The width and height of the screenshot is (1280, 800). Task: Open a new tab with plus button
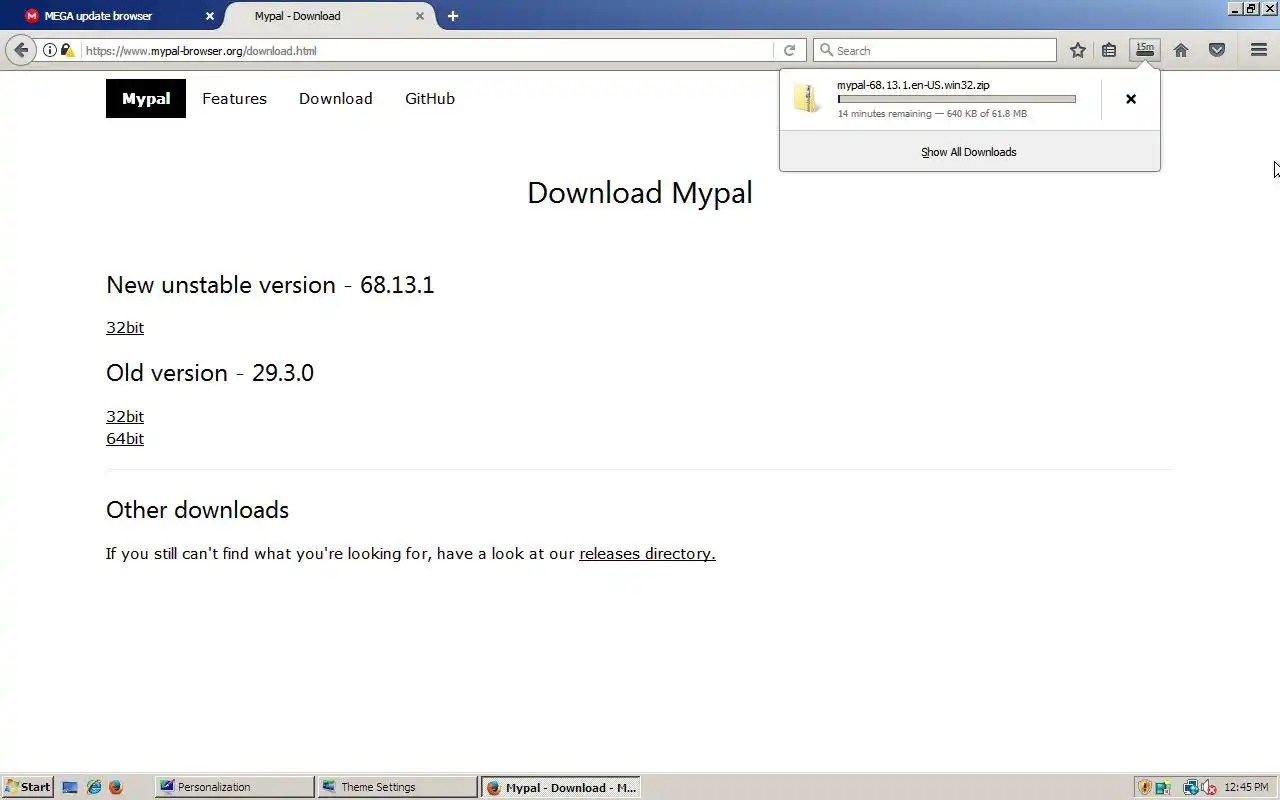pyautogui.click(x=453, y=16)
